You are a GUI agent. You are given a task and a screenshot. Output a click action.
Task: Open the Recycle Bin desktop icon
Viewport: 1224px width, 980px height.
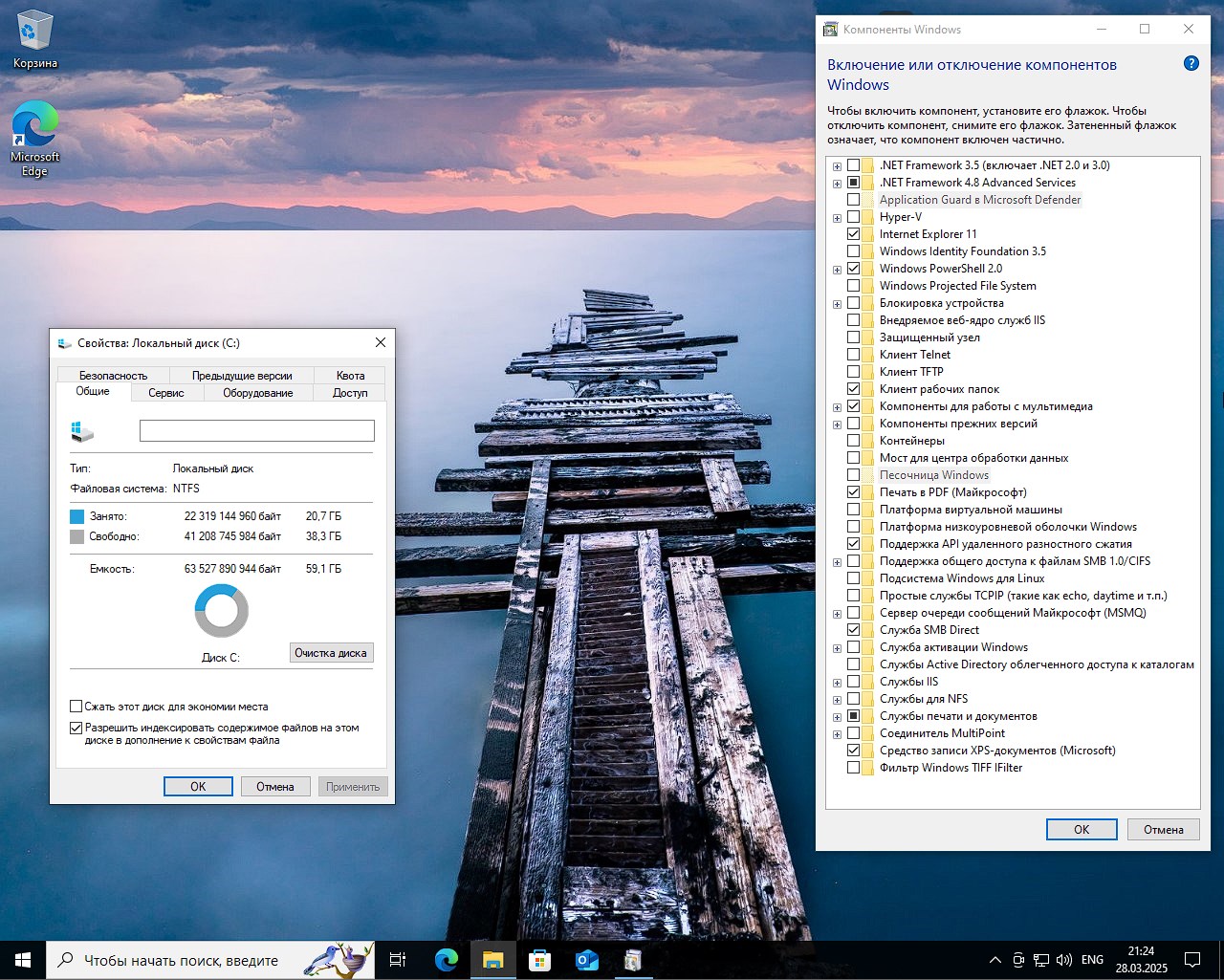pos(34,40)
